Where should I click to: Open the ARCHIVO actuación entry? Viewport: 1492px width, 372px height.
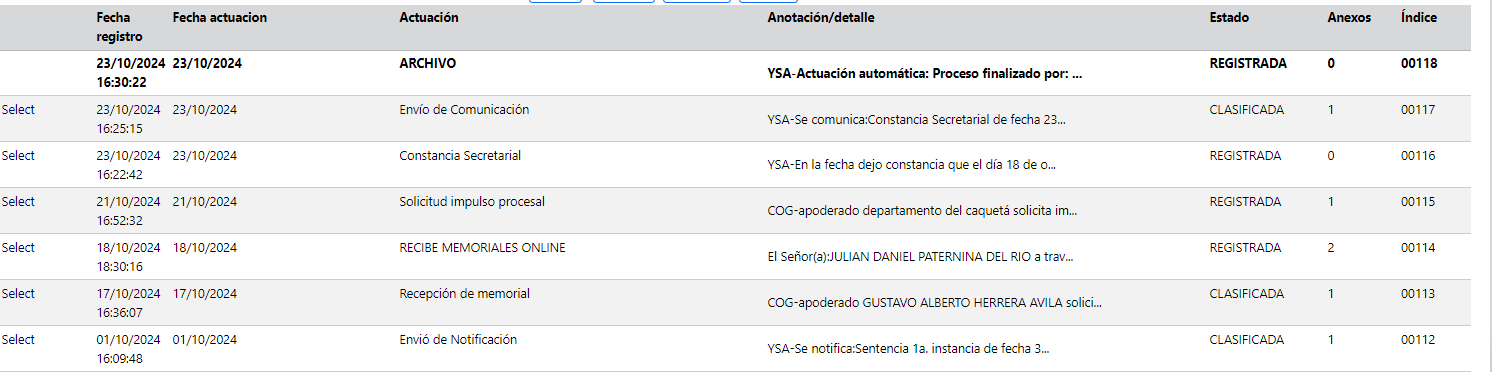click(x=427, y=63)
